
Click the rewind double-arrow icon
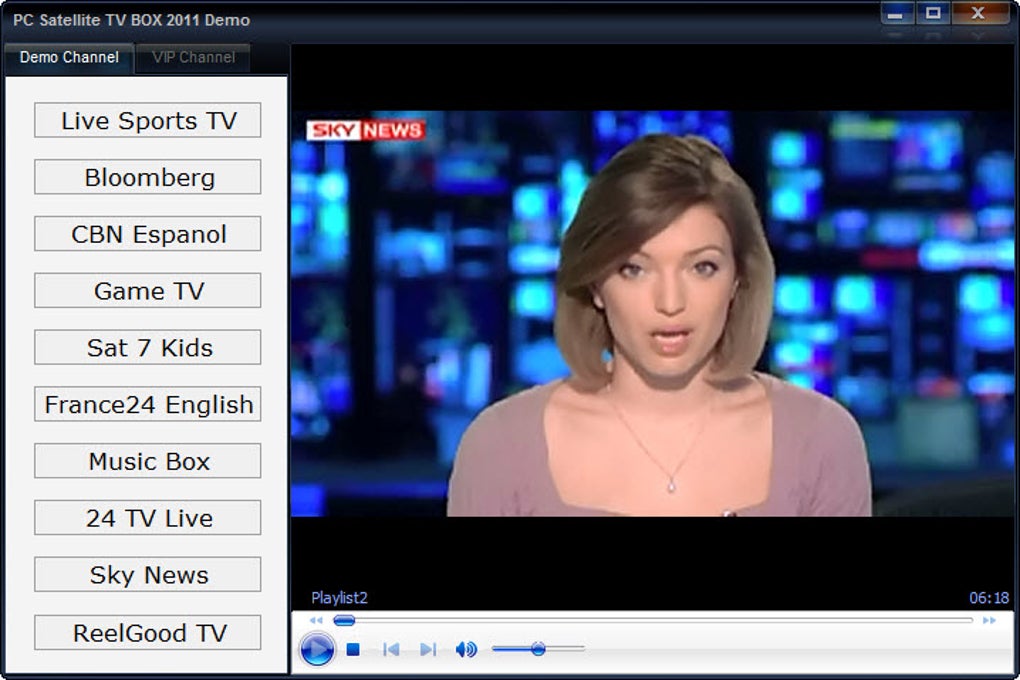point(316,620)
